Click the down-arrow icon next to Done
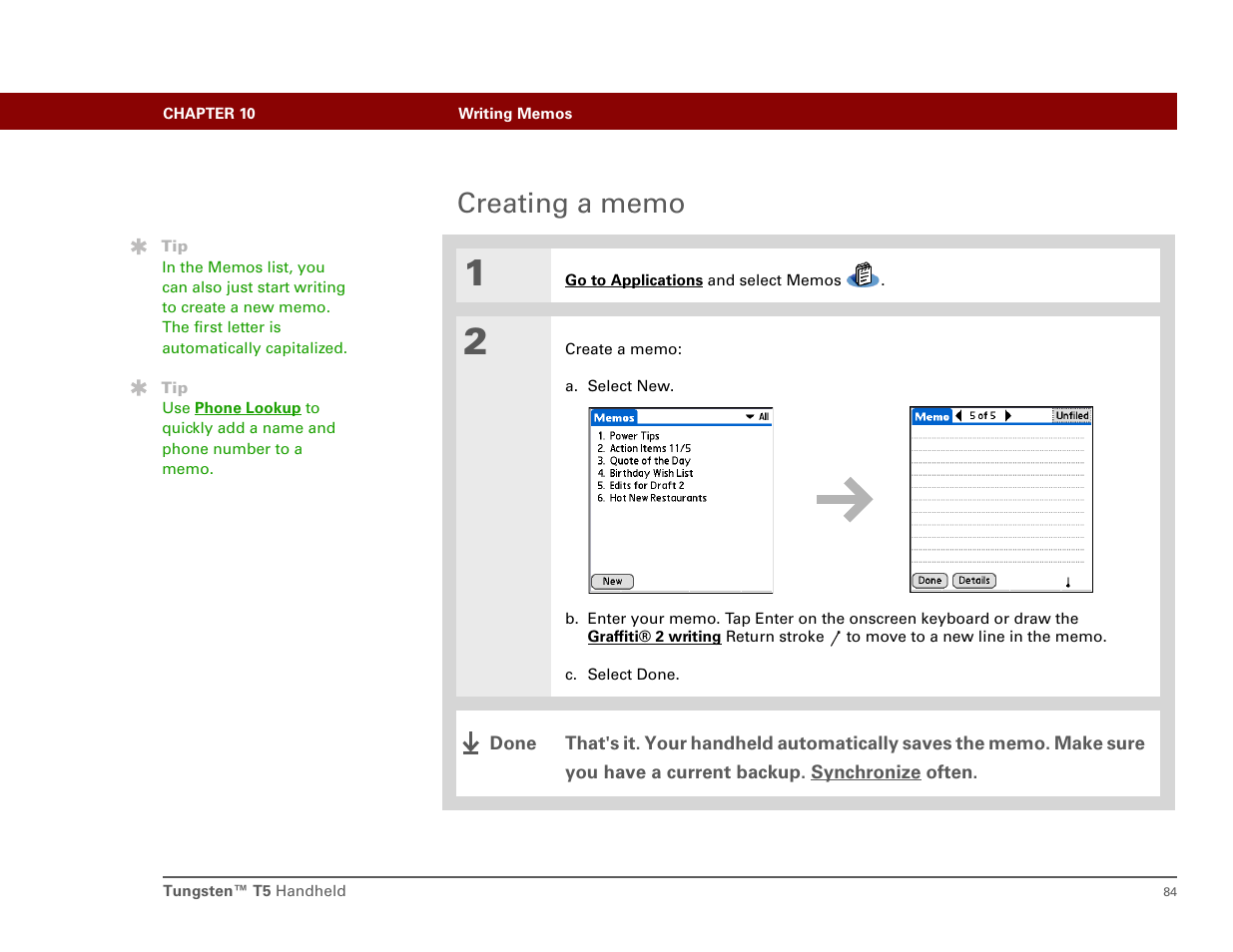Image resolution: width=1233 pixels, height=952 pixels. (x=471, y=743)
